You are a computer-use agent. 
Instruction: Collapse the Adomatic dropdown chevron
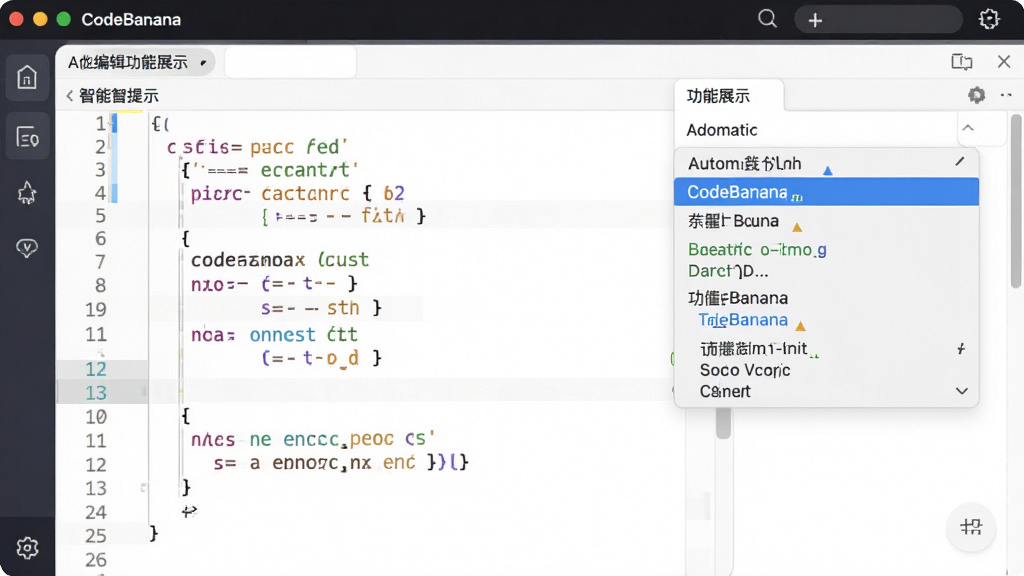[968, 128]
